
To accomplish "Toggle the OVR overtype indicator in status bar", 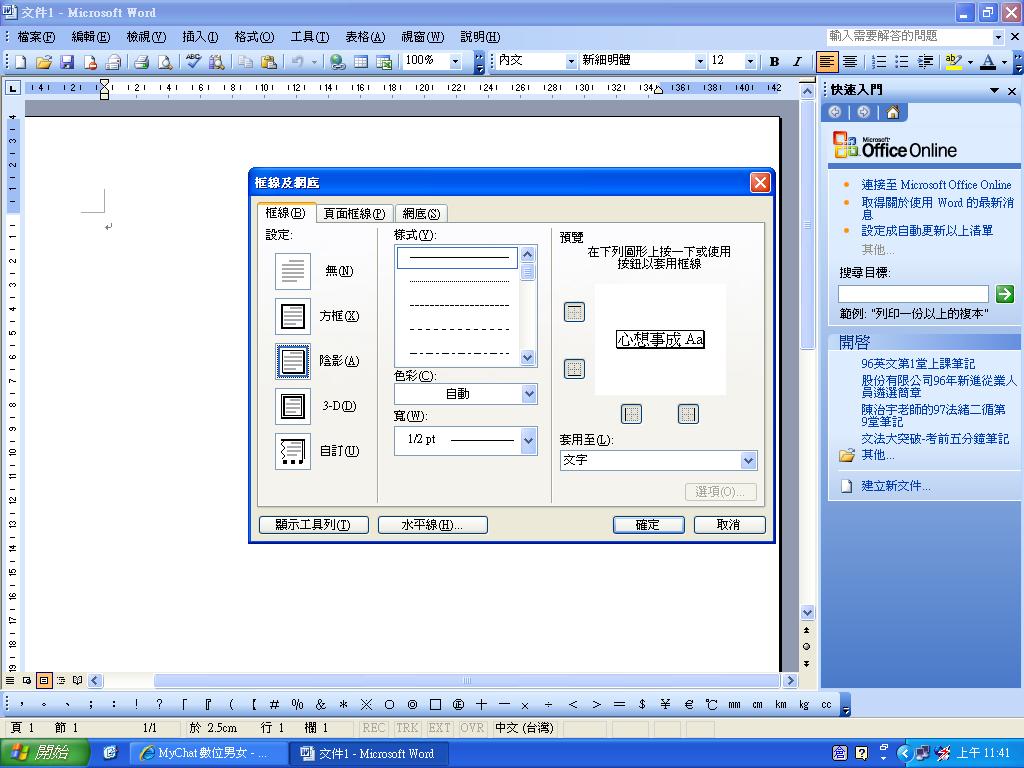I will (x=472, y=728).
